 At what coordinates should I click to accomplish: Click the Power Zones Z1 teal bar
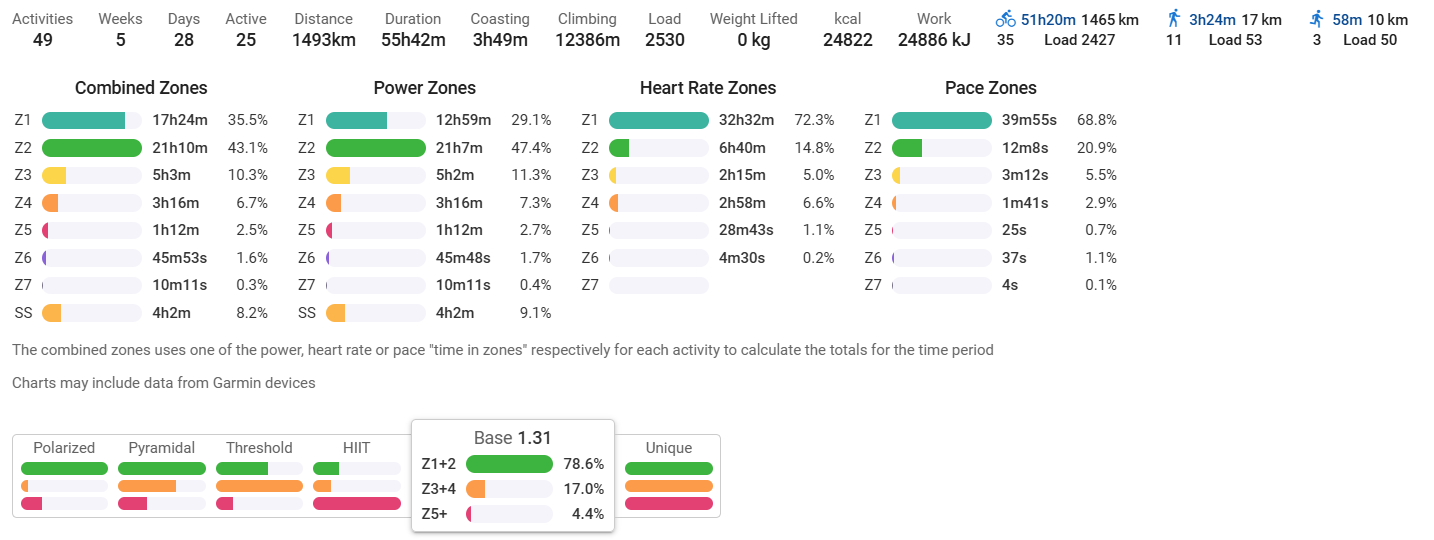[357, 120]
